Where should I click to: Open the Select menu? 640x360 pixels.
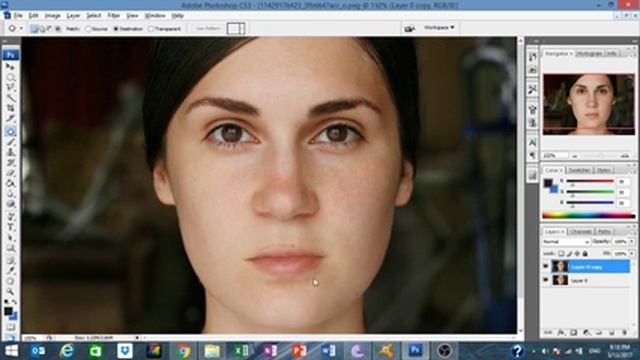93,16
